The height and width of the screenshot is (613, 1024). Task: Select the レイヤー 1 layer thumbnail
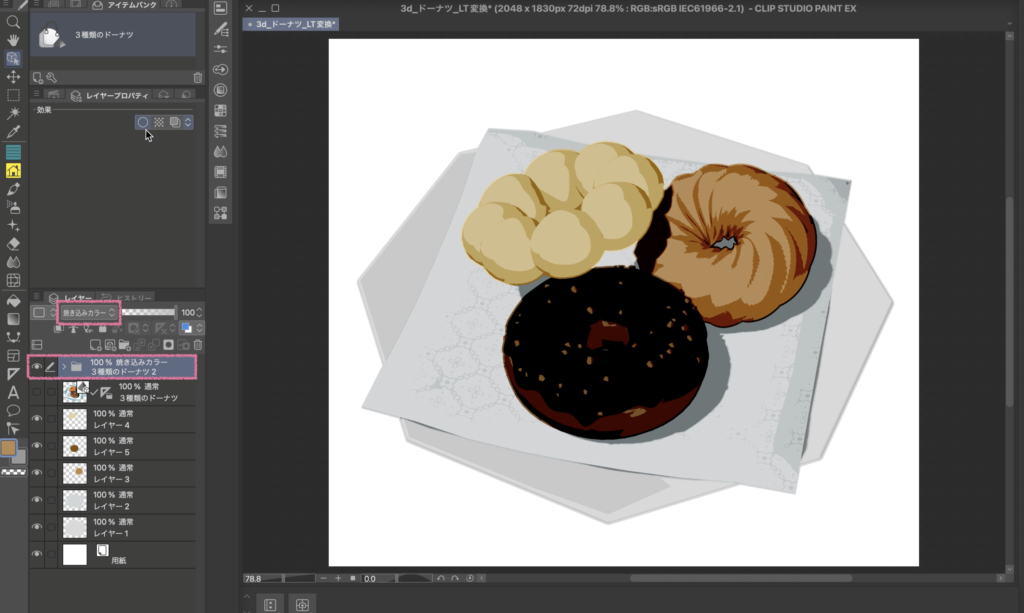coord(75,527)
